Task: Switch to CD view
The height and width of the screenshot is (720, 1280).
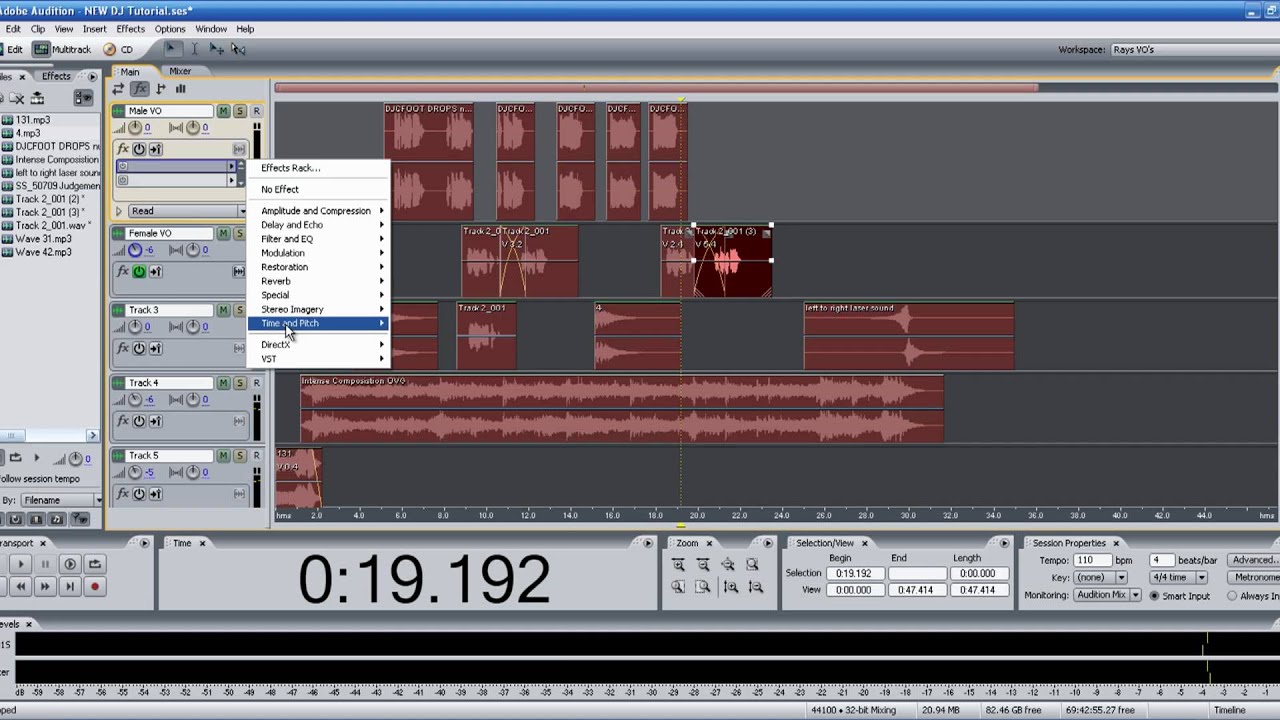Action: 119,49
